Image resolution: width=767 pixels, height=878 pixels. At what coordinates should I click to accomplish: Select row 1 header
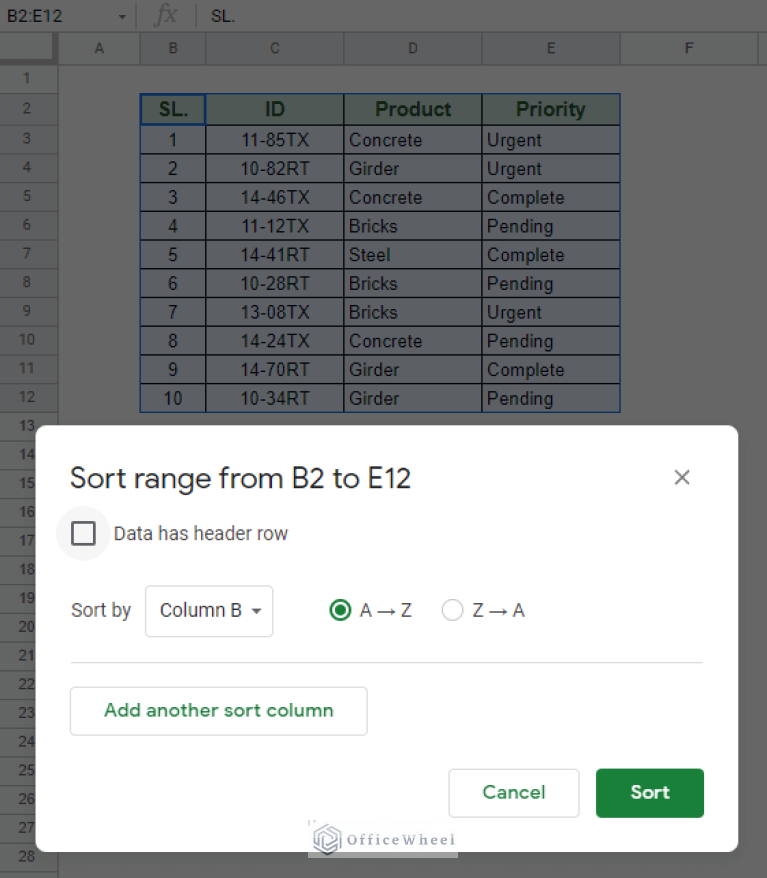click(27, 79)
